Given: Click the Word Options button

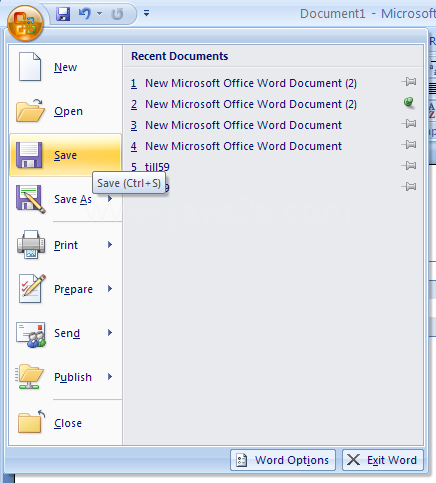Looking at the screenshot, I should [283, 460].
